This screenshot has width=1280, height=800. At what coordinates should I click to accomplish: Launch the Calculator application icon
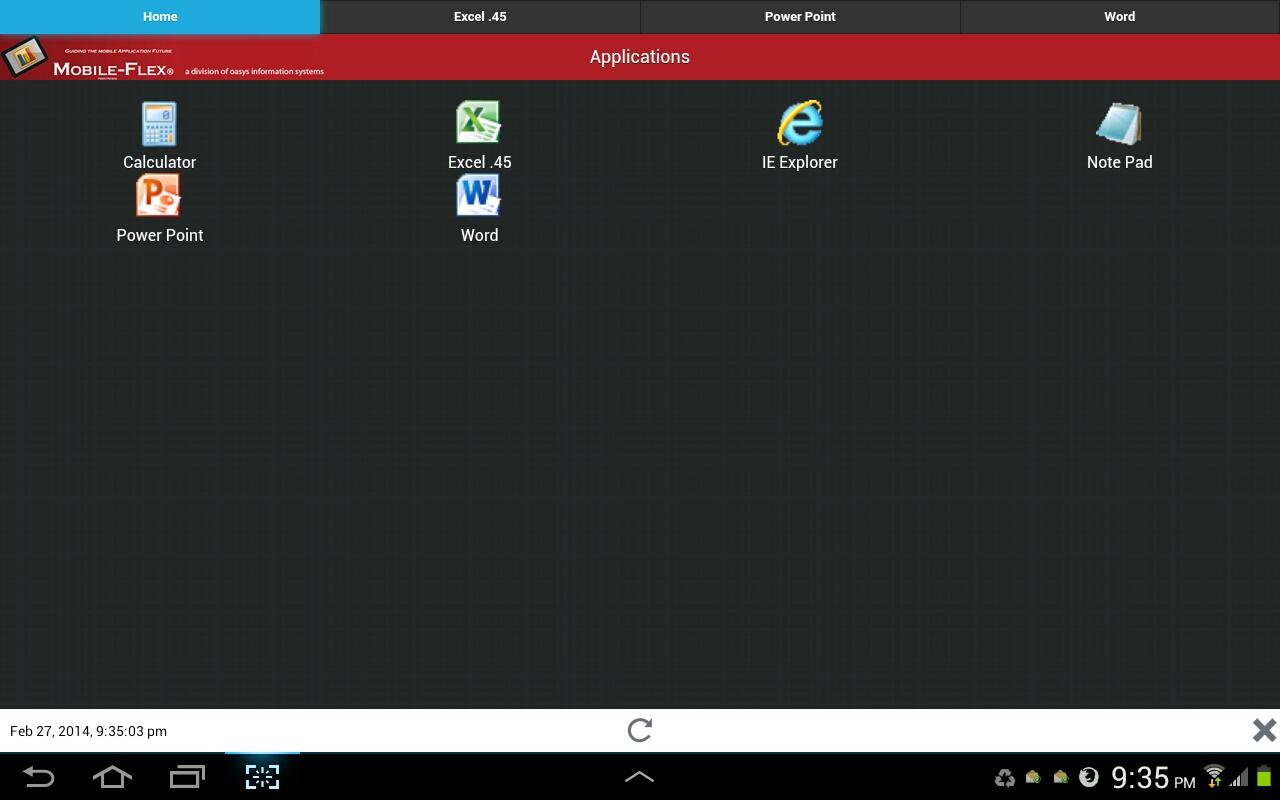[159, 124]
